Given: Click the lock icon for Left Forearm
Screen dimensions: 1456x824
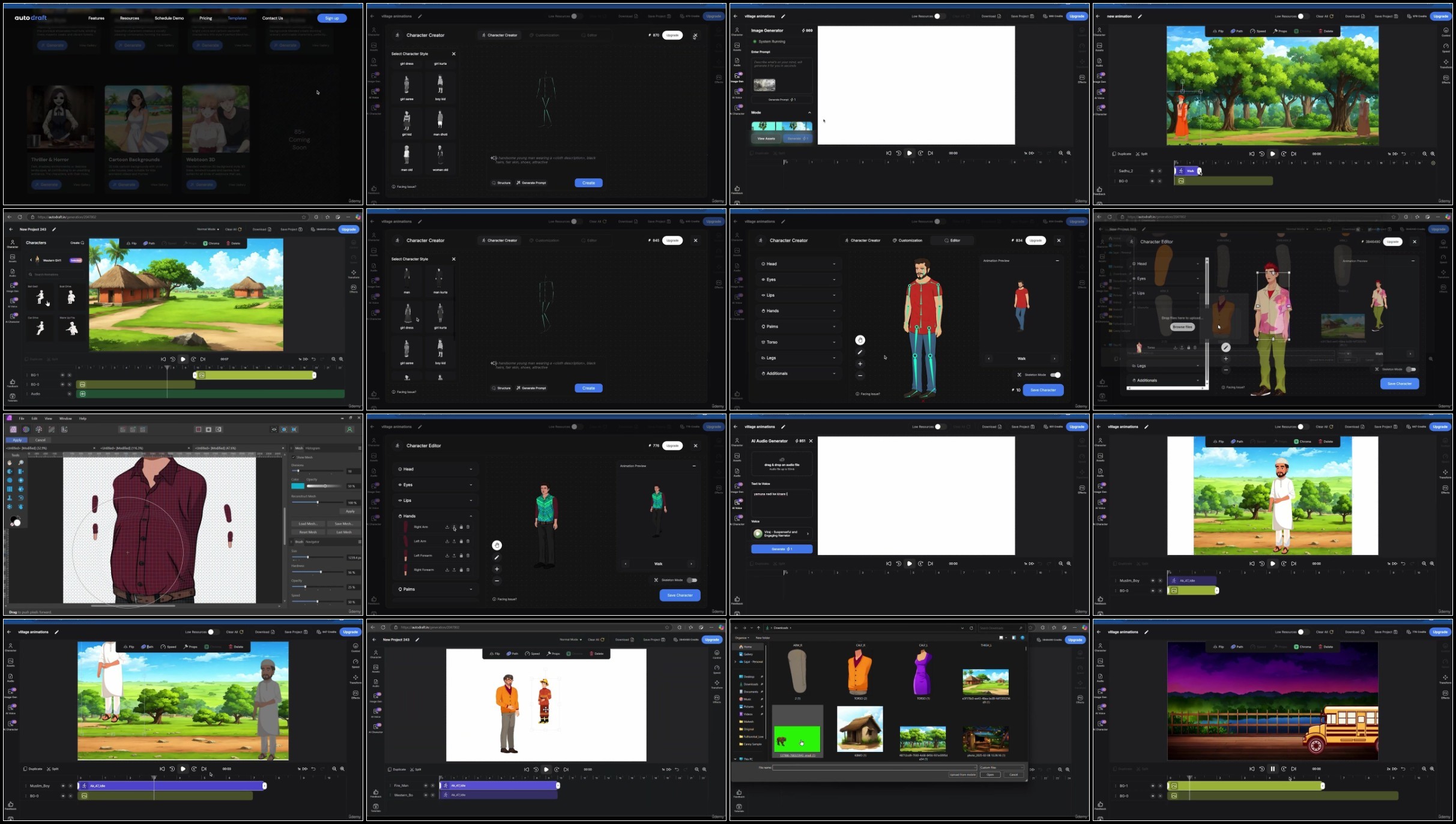Looking at the screenshot, I should [x=461, y=556].
